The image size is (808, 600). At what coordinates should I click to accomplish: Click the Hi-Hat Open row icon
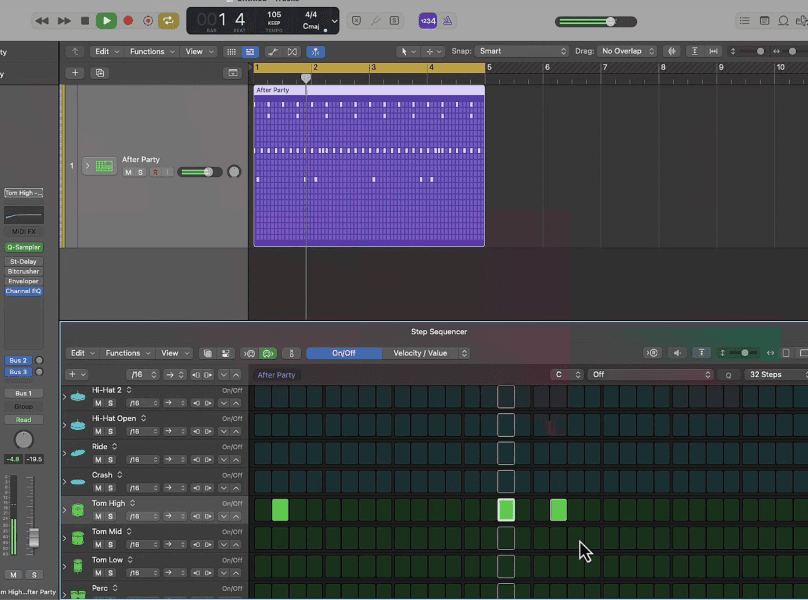(x=78, y=425)
